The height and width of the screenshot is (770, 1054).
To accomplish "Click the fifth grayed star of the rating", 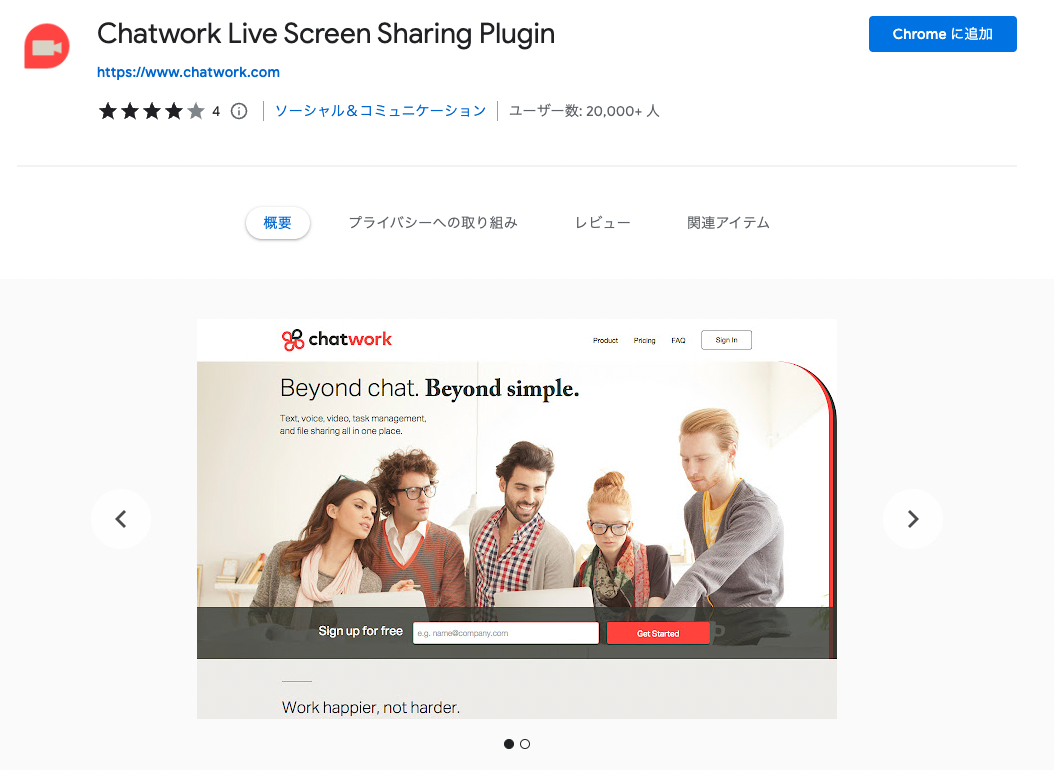I will 196,111.
